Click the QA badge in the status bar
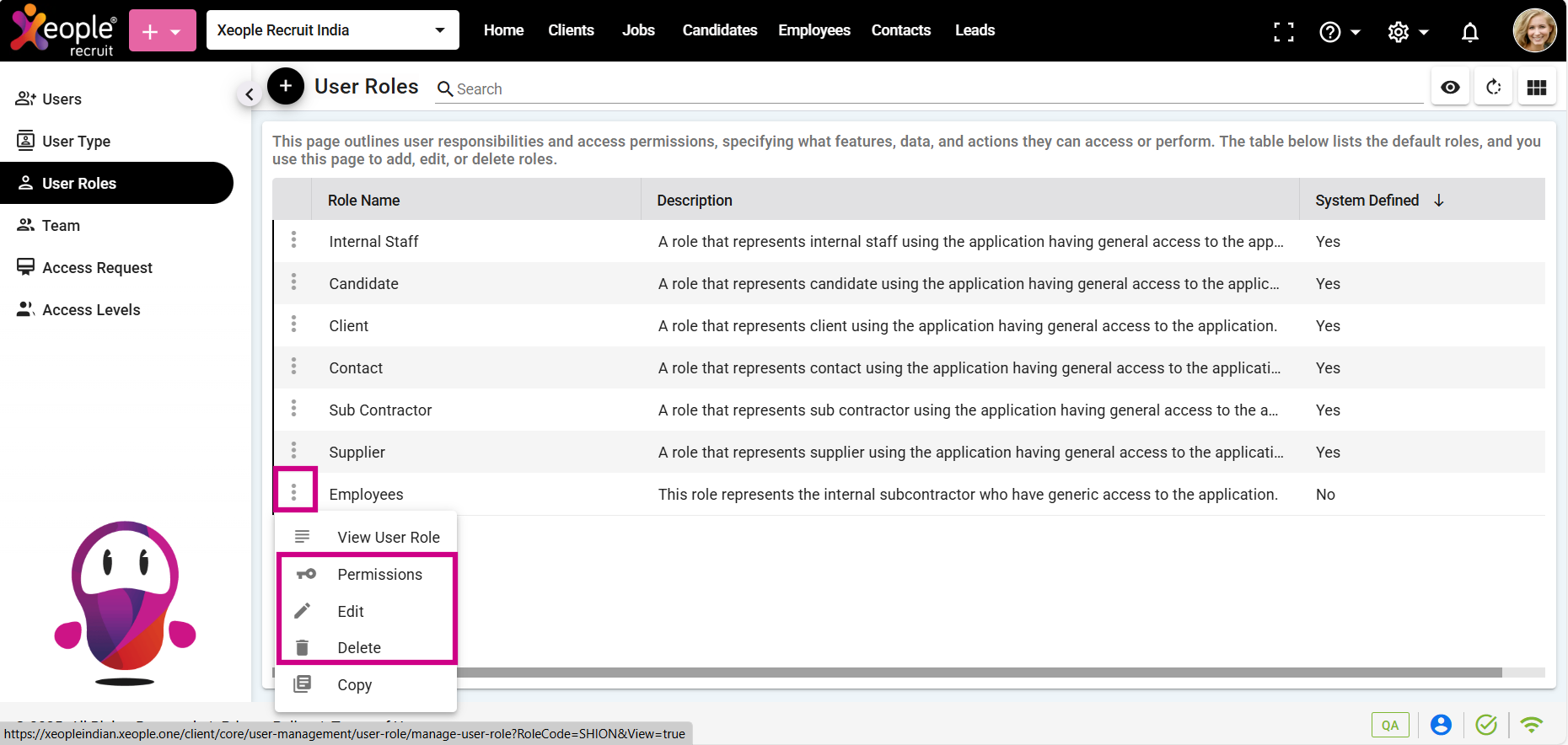1568x745 pixels. [x=1389, y=725]
